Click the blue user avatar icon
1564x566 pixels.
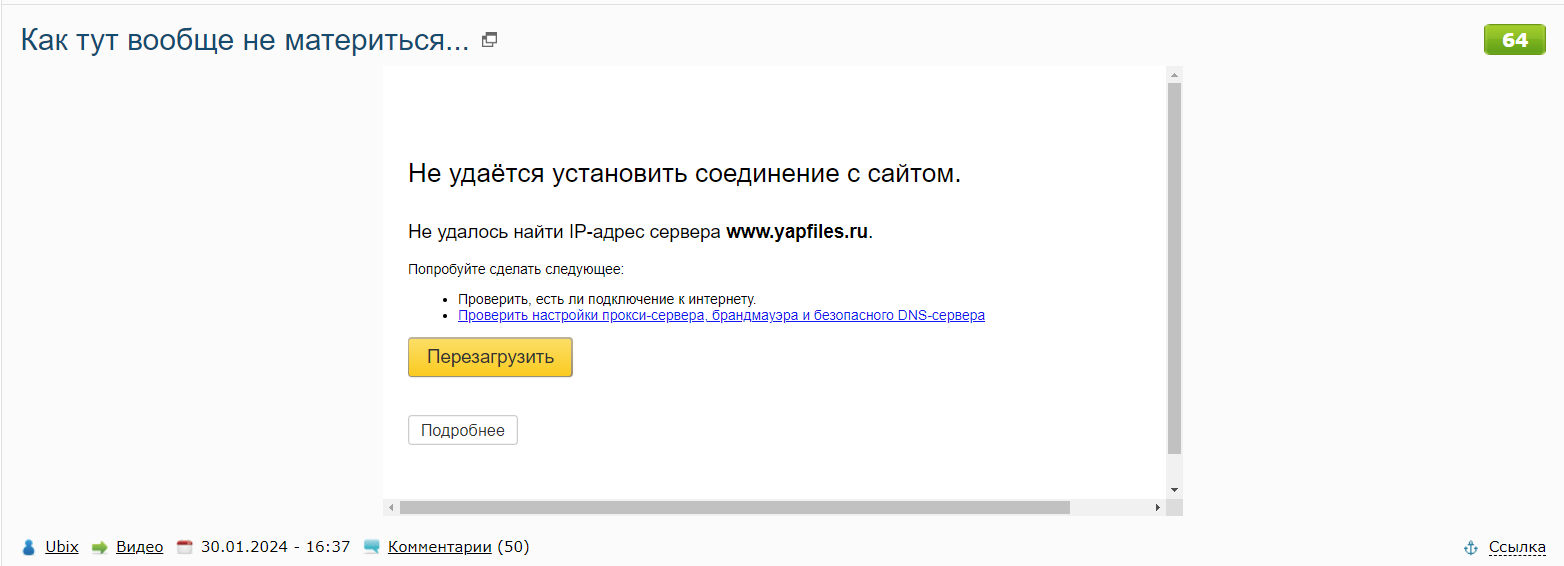28,547
